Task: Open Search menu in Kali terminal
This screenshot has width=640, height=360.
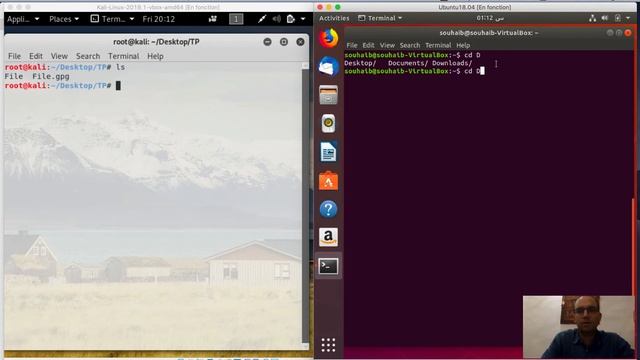Action: [x=88, y=56]
